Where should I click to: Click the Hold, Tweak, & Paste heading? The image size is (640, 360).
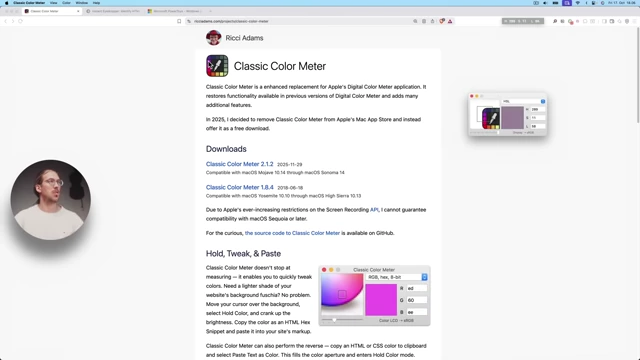click(243, 253)
